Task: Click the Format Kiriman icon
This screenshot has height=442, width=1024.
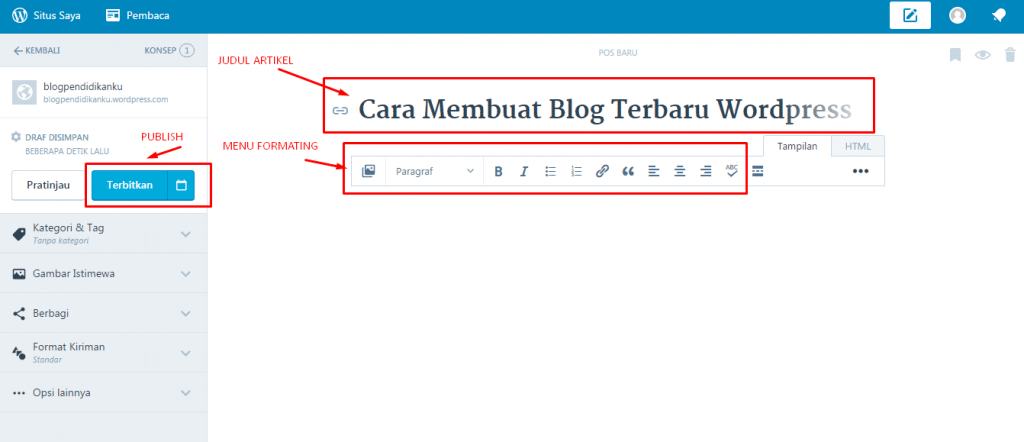Action: click(x=19, y=354)
